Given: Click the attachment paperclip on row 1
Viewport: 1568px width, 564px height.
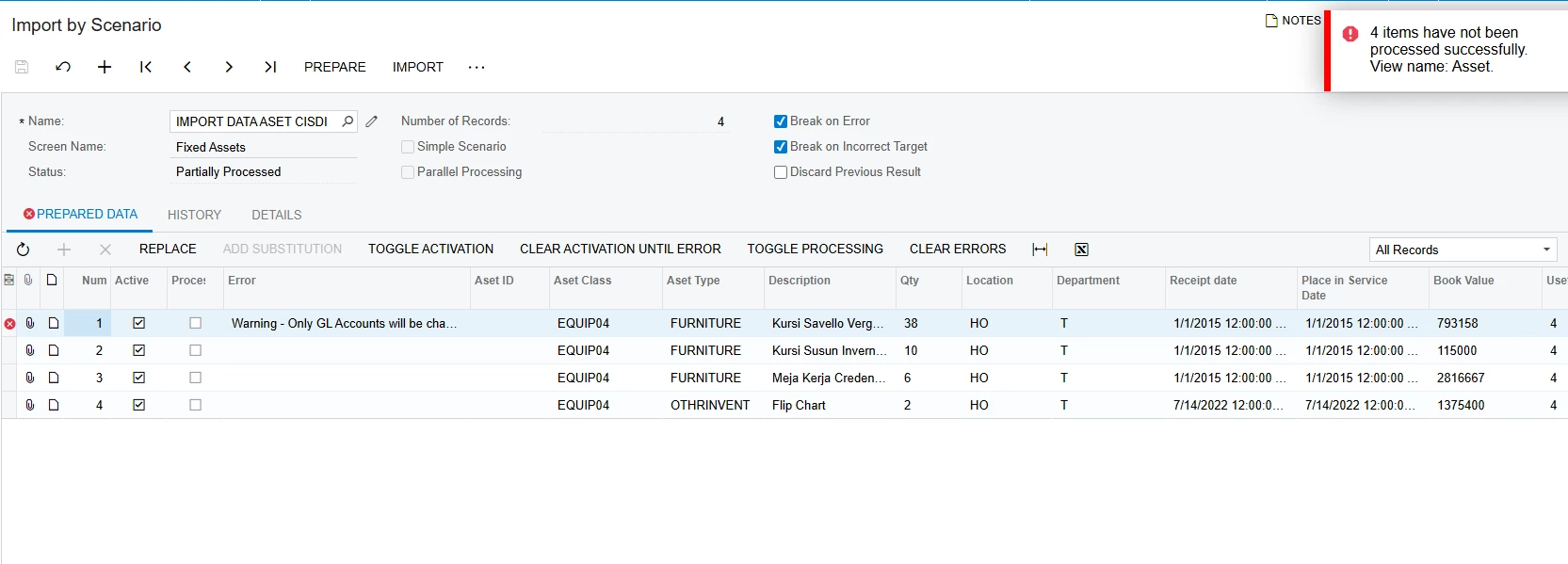Looking at the screenshot, I should click(30, 323).
